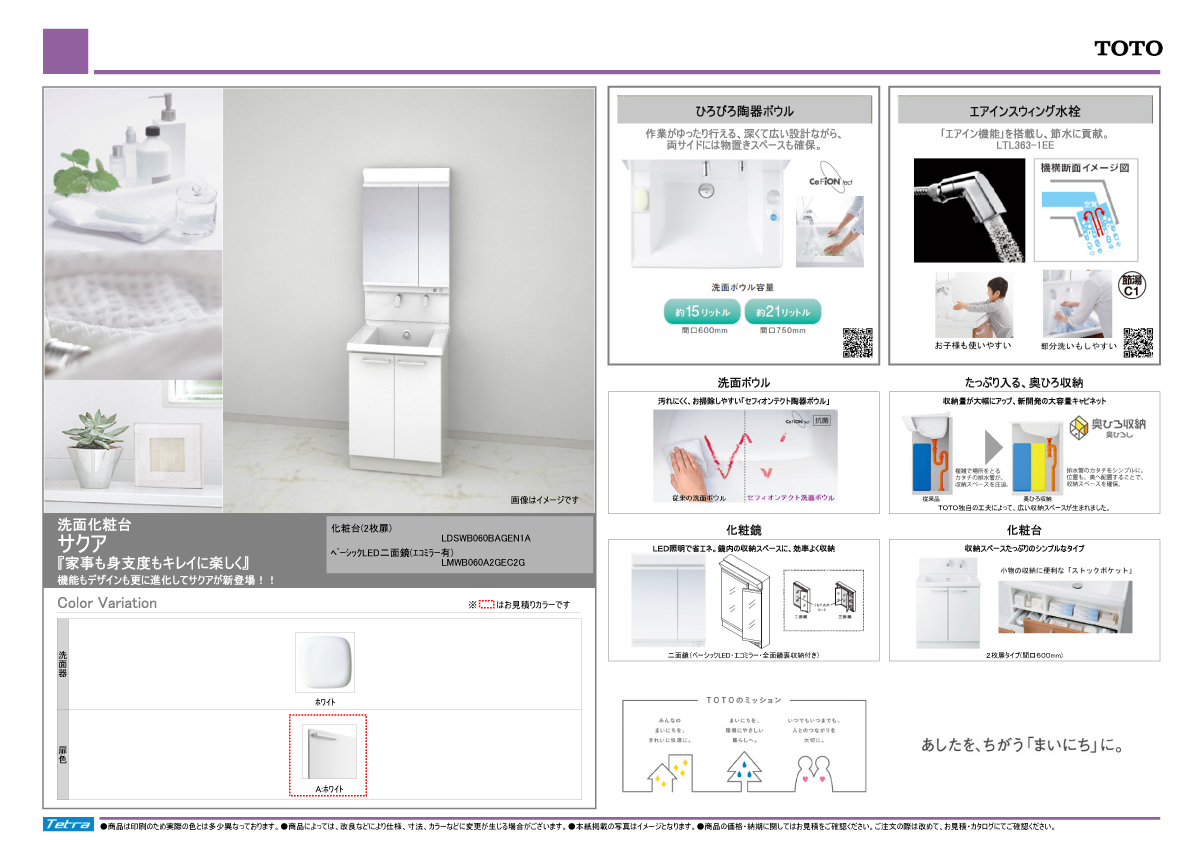
Task: Click the faucet spray head photo
Action: point(969,210)
